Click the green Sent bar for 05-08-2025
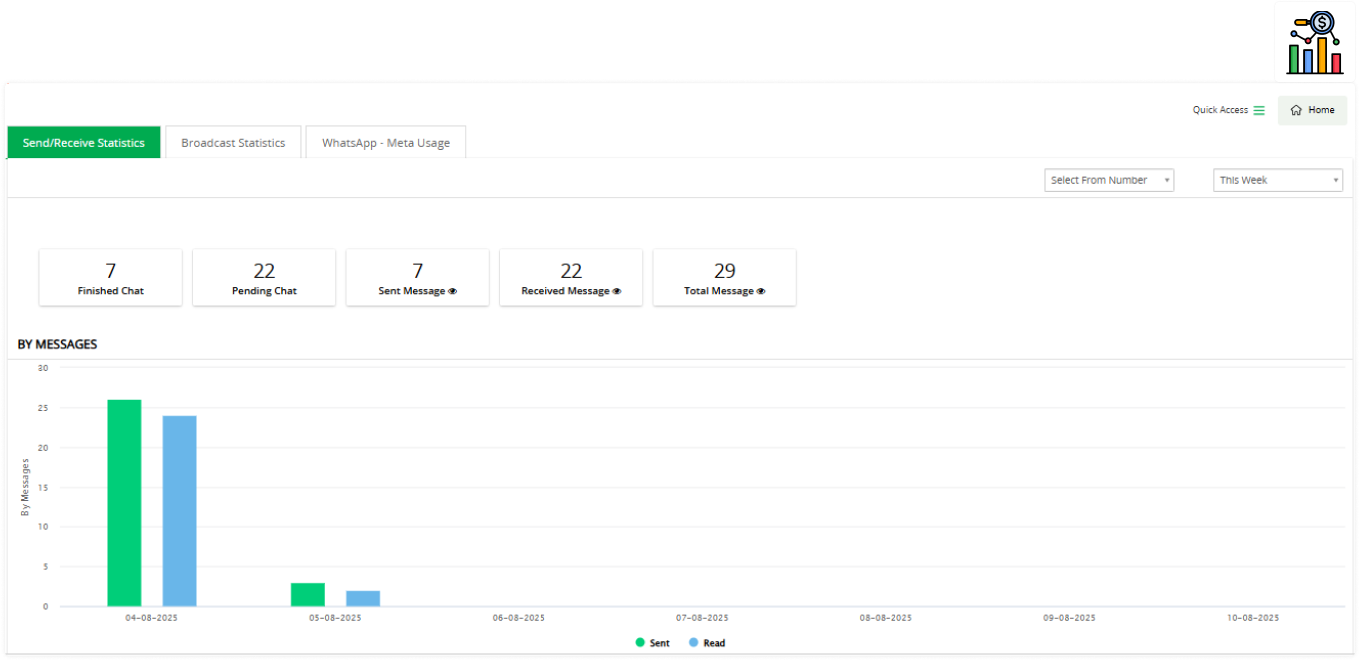Viewport: 1360px width, 661px height. 308,594
